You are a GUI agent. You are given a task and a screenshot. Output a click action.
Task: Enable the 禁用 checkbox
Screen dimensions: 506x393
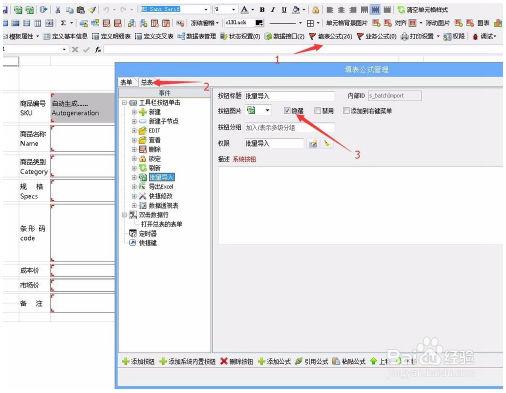(x=317, y=111)
